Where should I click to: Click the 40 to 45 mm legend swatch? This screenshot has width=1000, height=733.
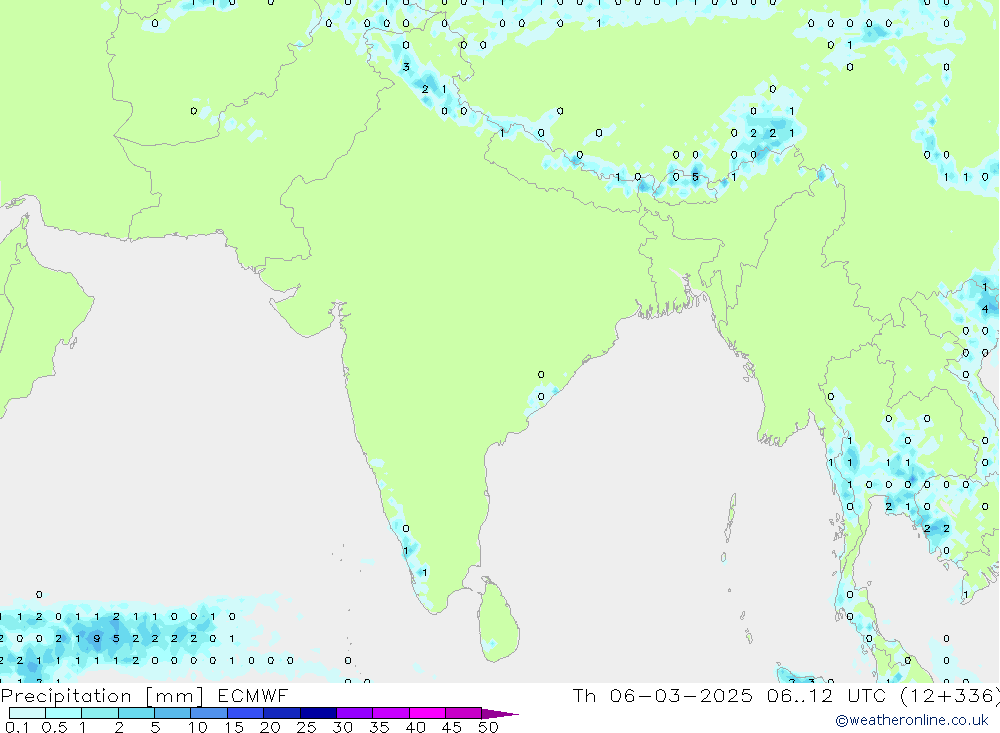(x=427, y=713)
